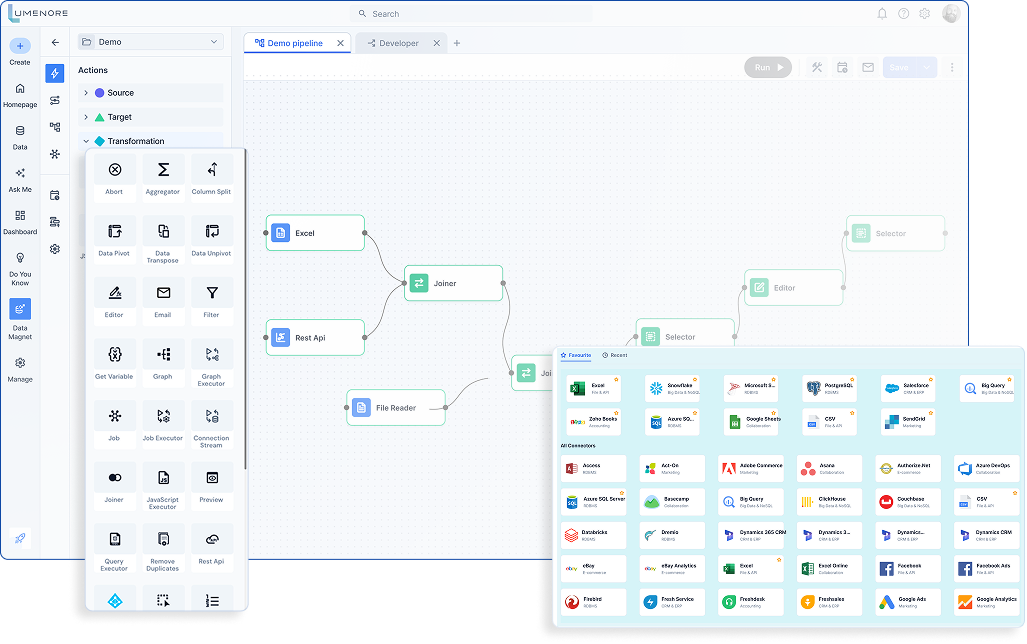Select the File Reader node on canvas
The height and width of the screenshot is (644, 1027).
396,407
